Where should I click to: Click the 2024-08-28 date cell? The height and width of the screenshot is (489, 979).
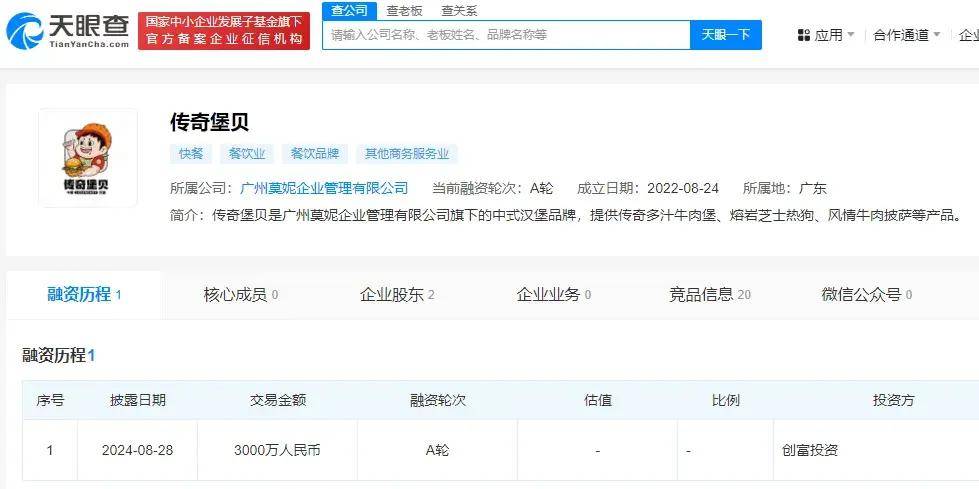point(137,450)
